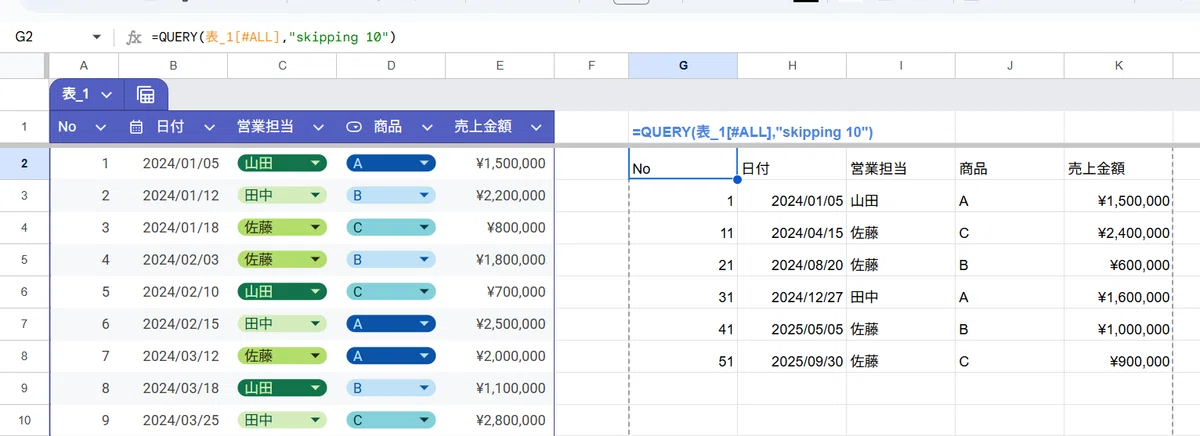Image resolution: width=1200 pixels, height=436 pixels.
Task: Select the select-all corner box
Action: tap(24, 66)
